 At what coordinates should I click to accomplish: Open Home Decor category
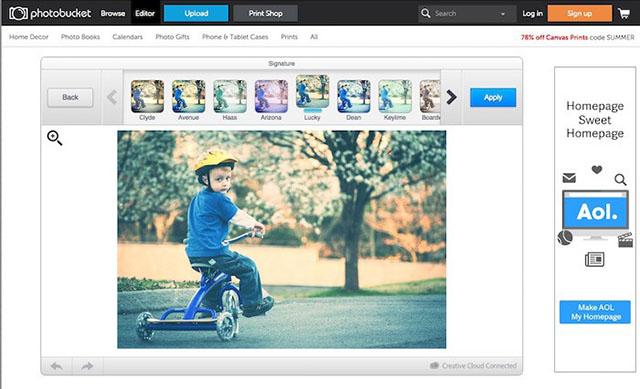click(29, 37)
